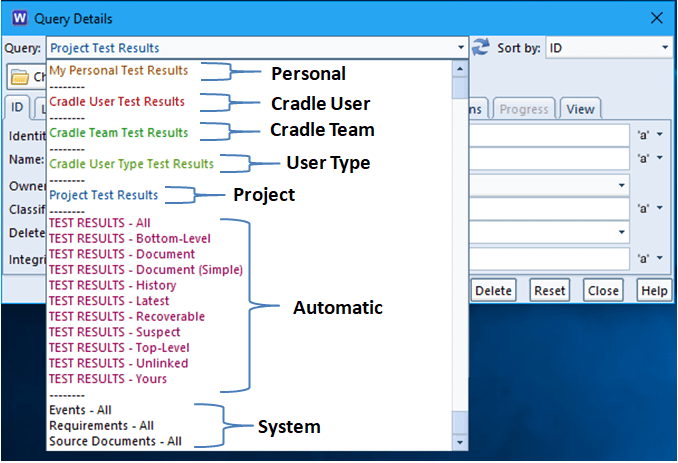Image resolution: width=678 pixels, height=463 pixels.
Task: Select Cradle User Type Test Results query
Action: point(131,164)
